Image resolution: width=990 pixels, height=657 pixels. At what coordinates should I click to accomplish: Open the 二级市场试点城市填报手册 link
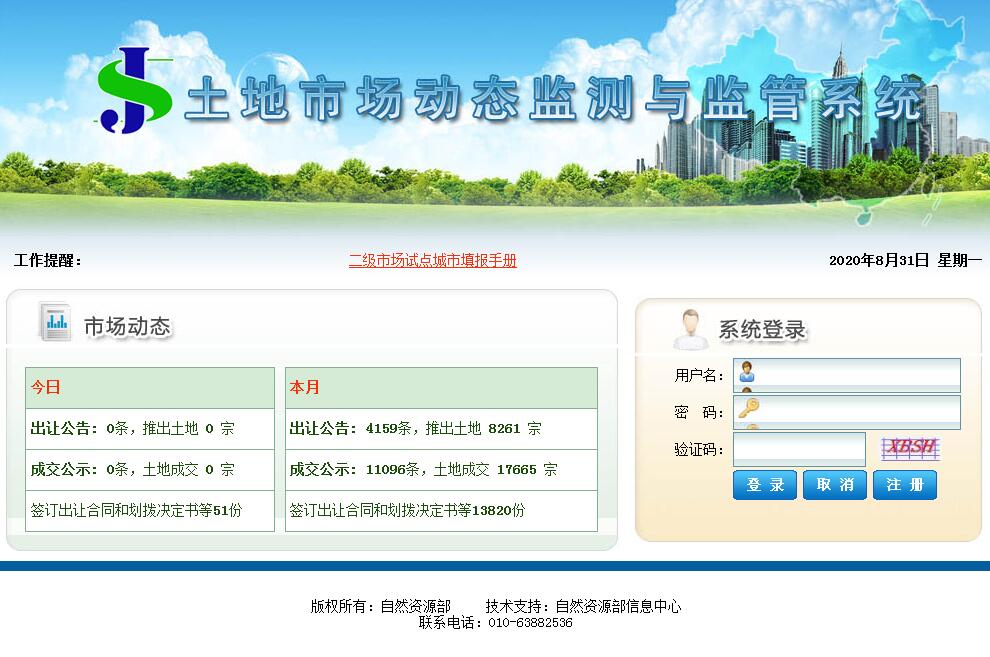432,261
